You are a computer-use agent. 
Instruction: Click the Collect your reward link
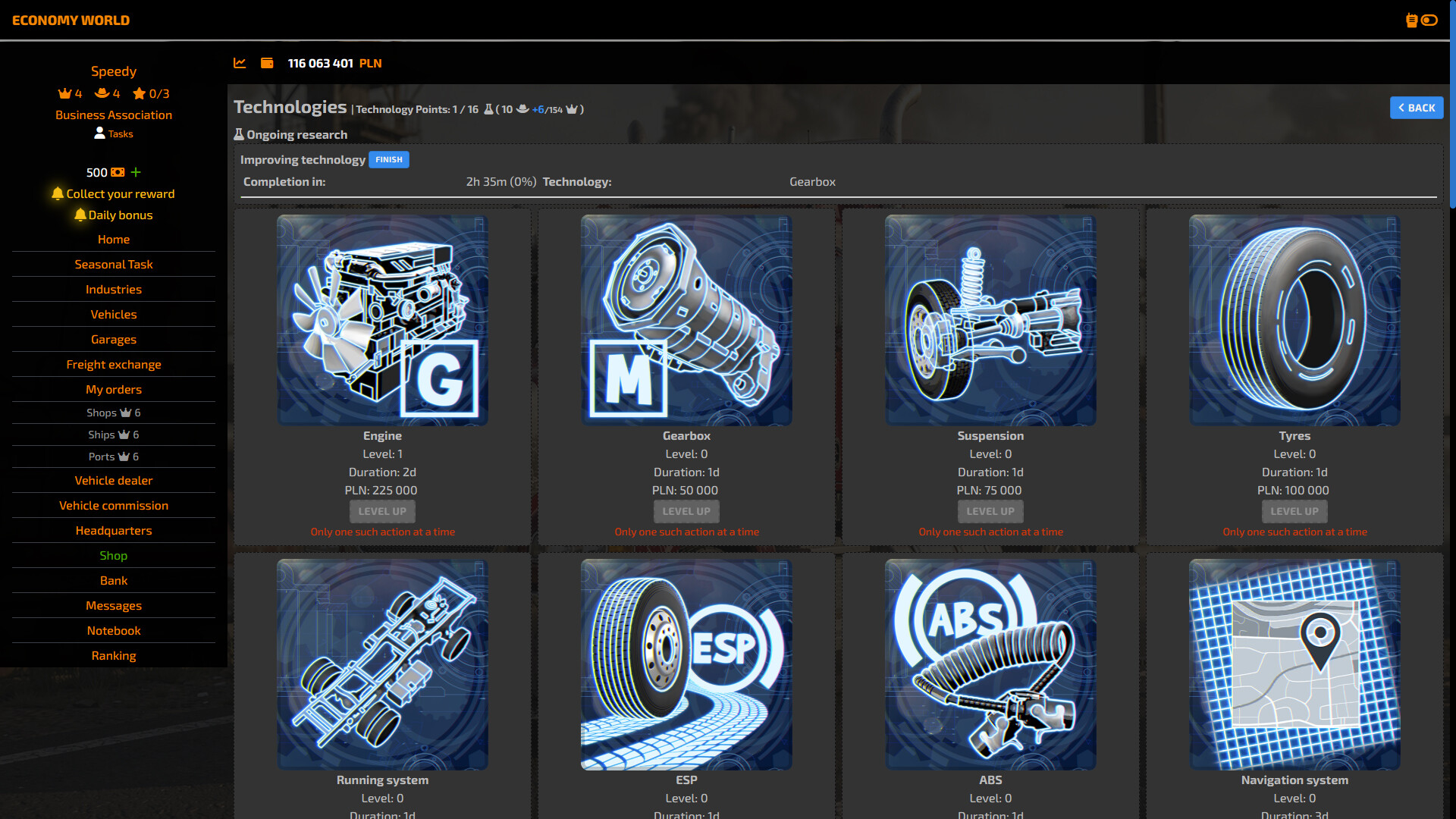coord(121,193)
